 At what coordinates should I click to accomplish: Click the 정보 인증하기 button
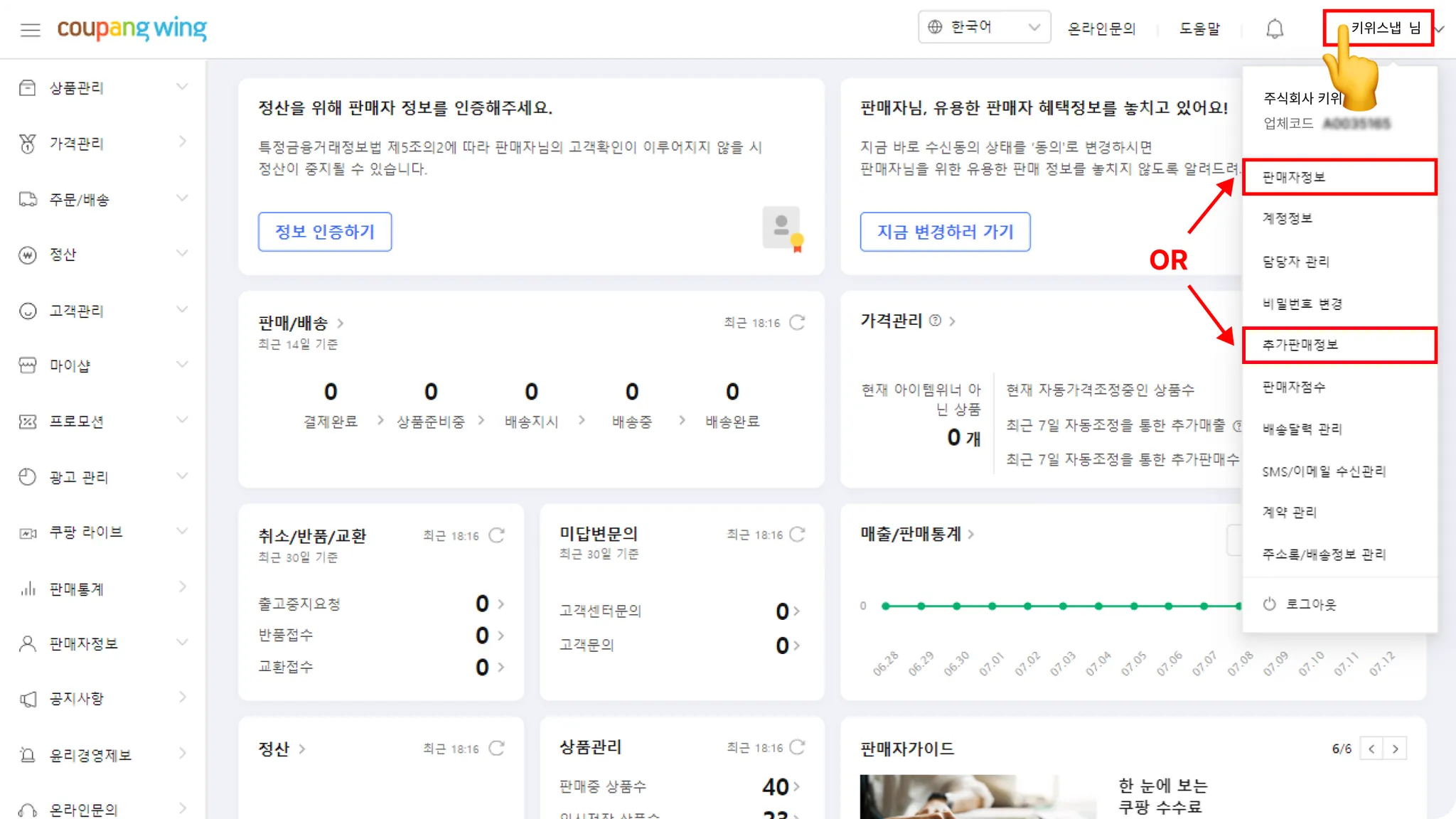(324, 232)
